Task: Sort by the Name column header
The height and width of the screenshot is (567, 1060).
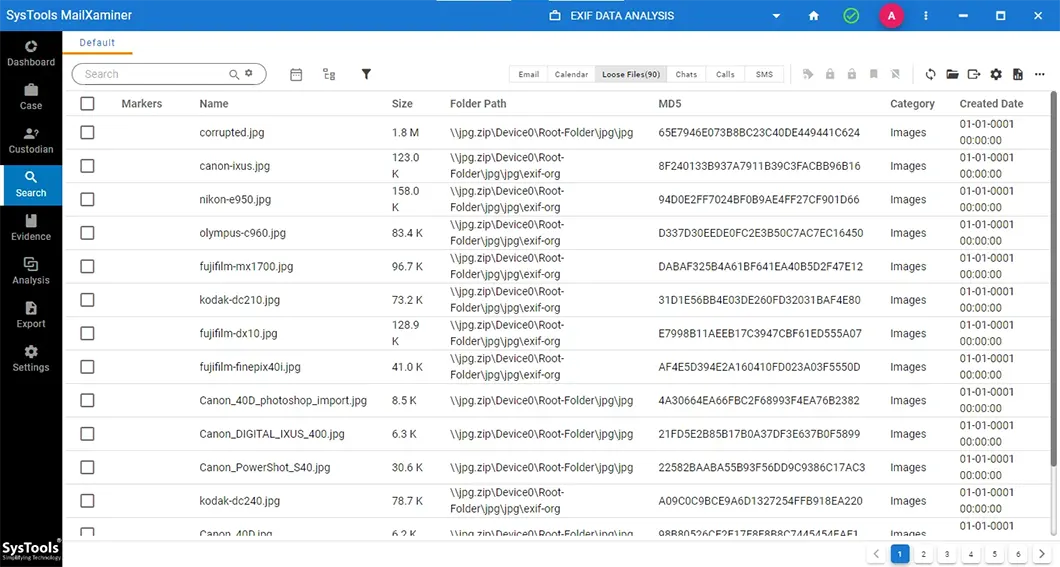Action: pos(214,103)
